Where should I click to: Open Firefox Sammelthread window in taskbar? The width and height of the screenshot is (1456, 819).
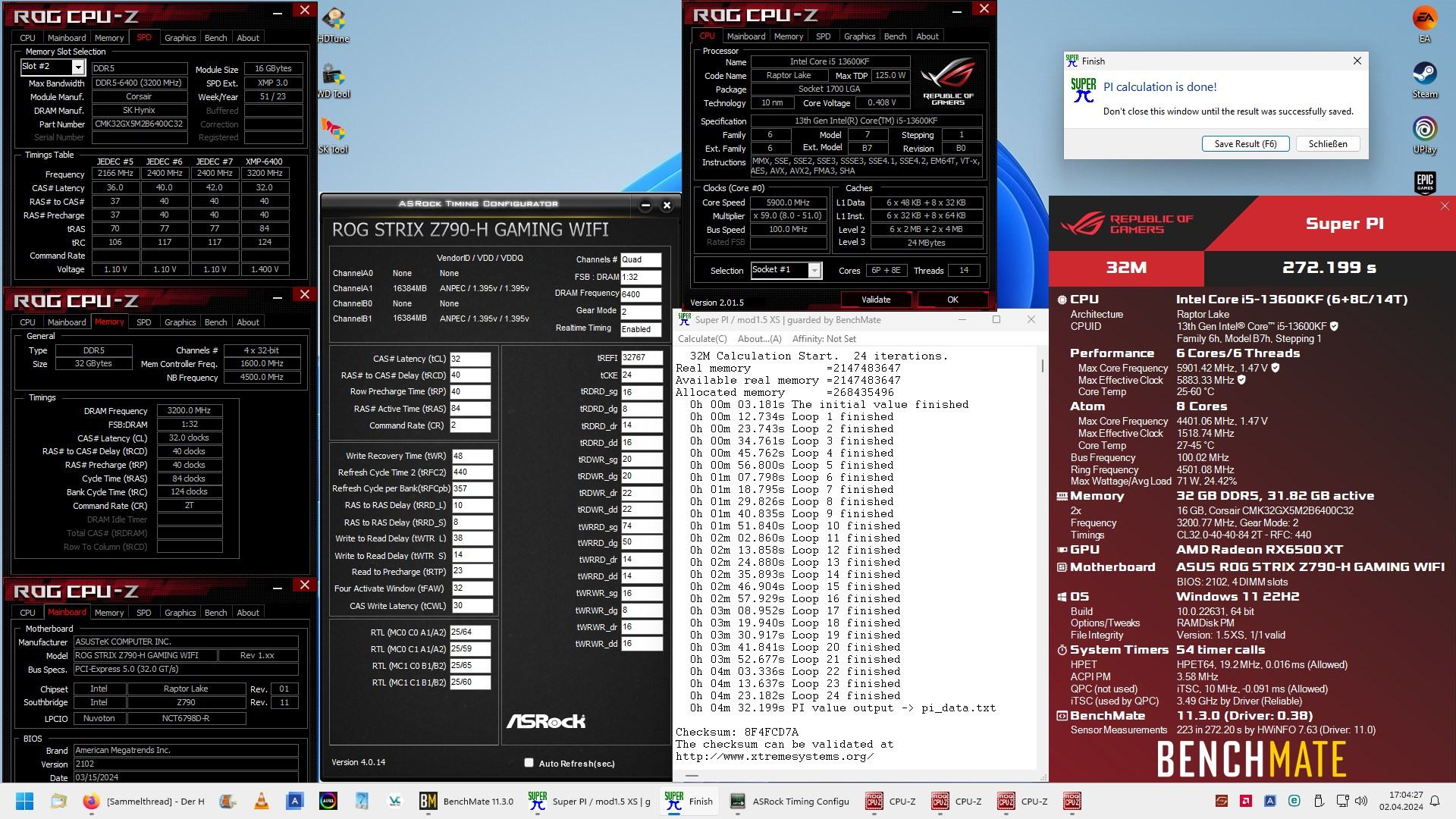coord(143,801)
